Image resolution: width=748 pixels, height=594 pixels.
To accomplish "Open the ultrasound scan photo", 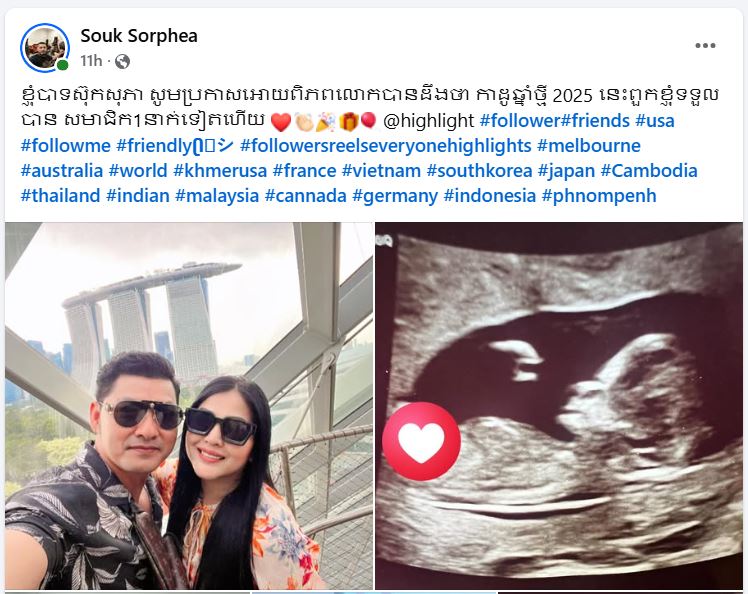I will [559, 406].
